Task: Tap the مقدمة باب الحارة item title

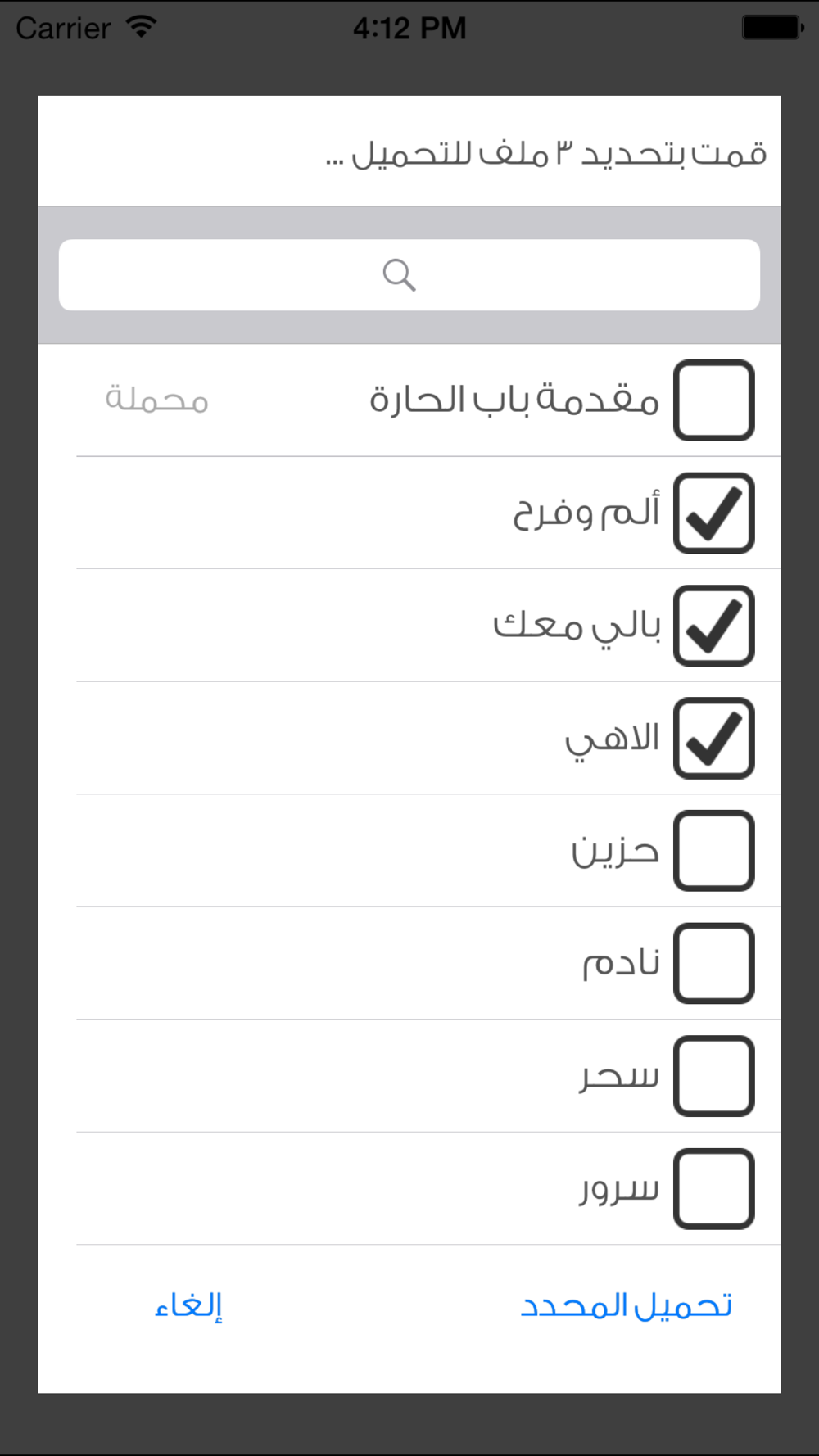Action: pyautogui.click(x=514, y=400)
